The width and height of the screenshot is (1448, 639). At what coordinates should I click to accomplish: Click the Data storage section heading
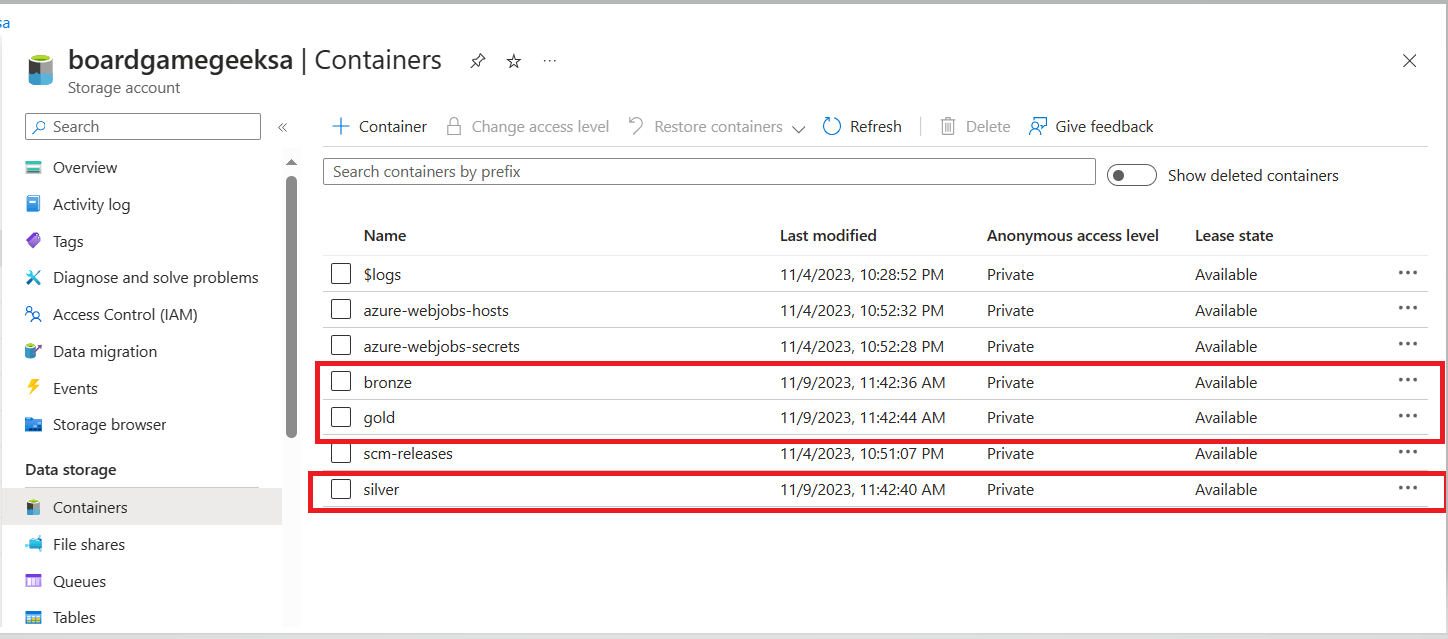(70, 469)
